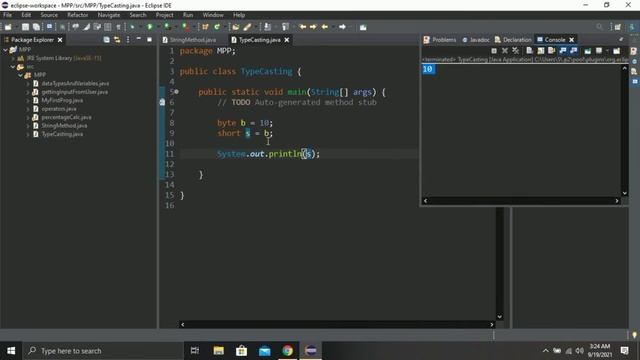This screenshot has width=640, height=360.
Task: Click Remove All Terminated Launches double-X icon
Action: coord(516,51)
